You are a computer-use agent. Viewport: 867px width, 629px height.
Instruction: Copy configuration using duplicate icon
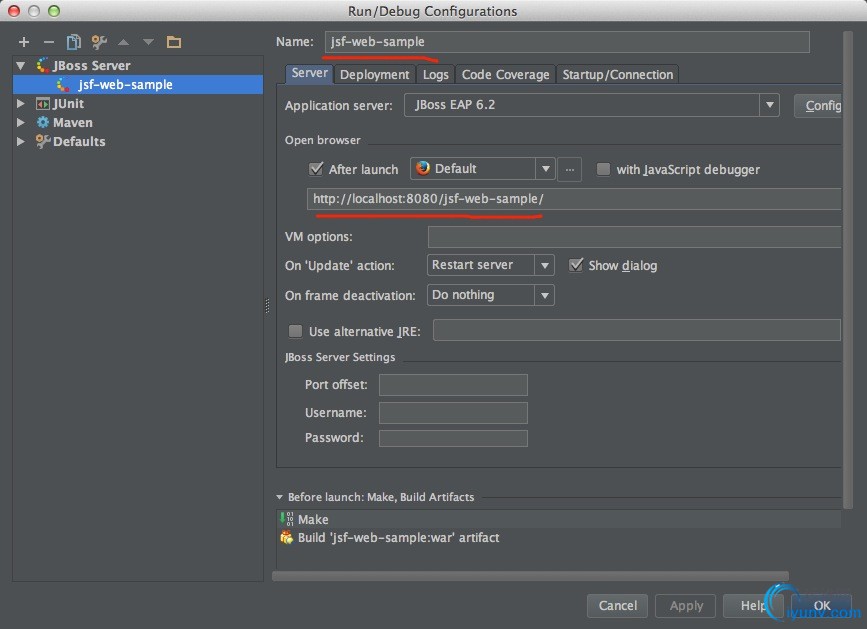[x=74, y=42]
